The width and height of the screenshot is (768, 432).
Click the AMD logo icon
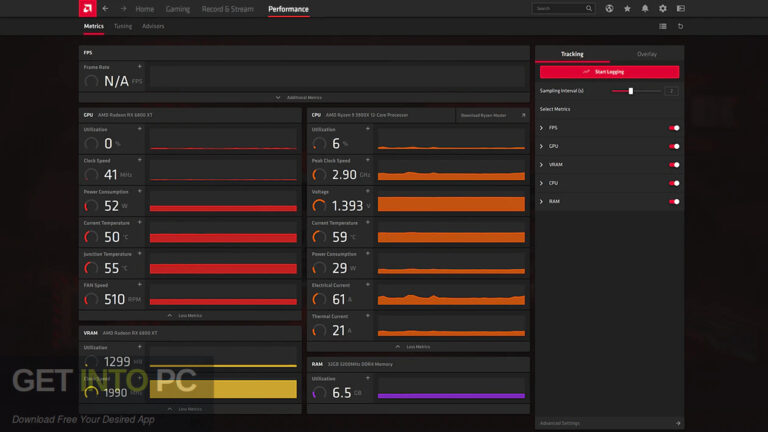(x=88, y=8)
